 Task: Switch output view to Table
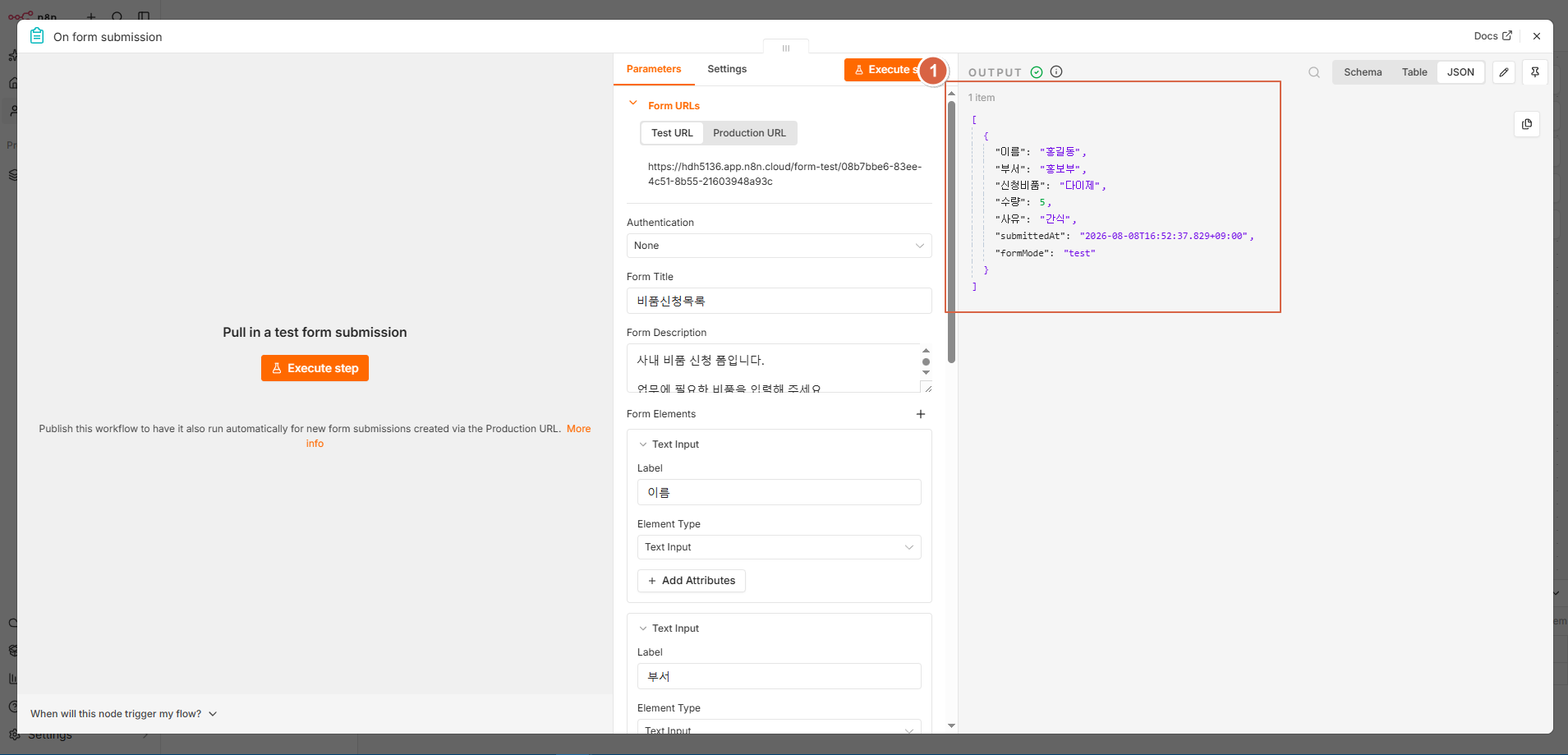click(x=1414, y=72)
